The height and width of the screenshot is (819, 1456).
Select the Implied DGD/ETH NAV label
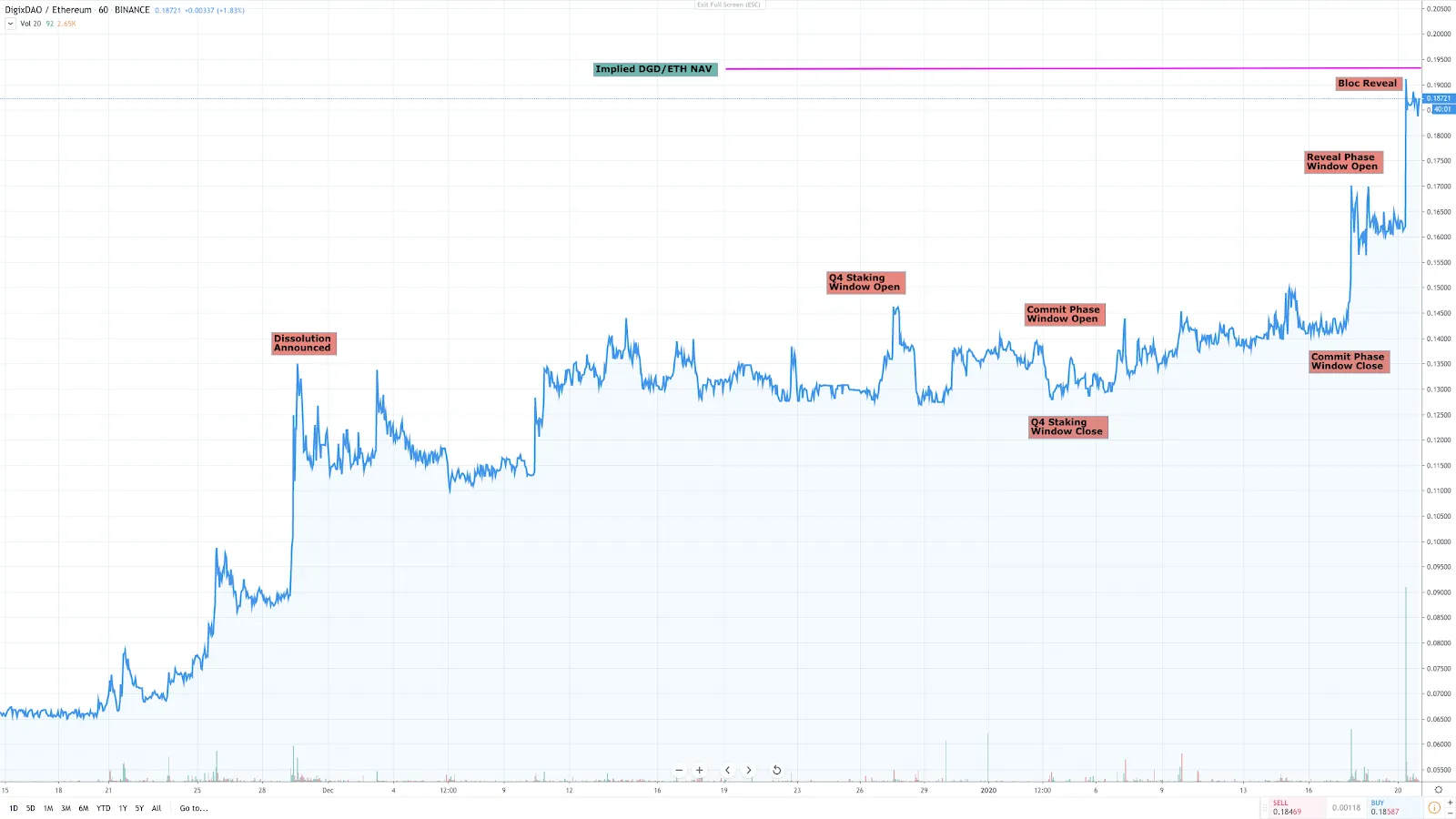(655, 69)
